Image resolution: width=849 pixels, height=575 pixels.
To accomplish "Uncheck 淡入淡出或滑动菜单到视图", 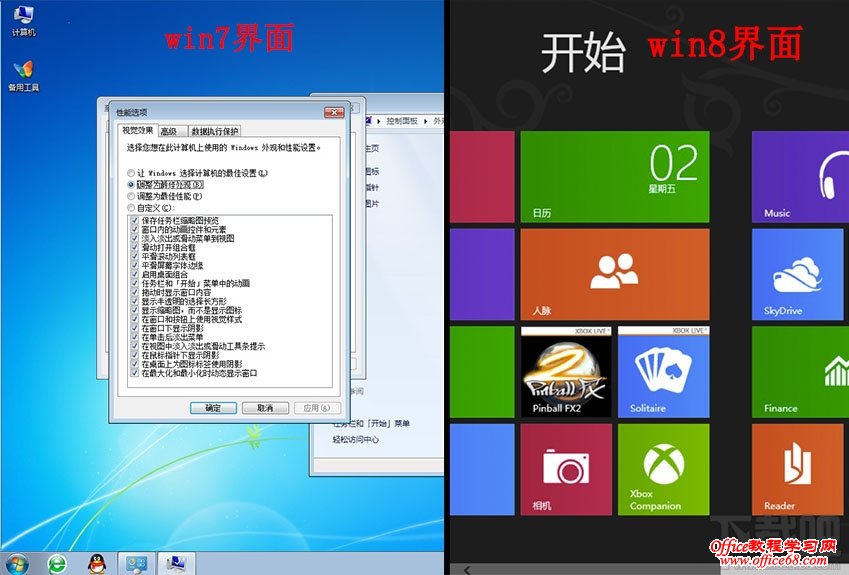I will tap(134, 238).
